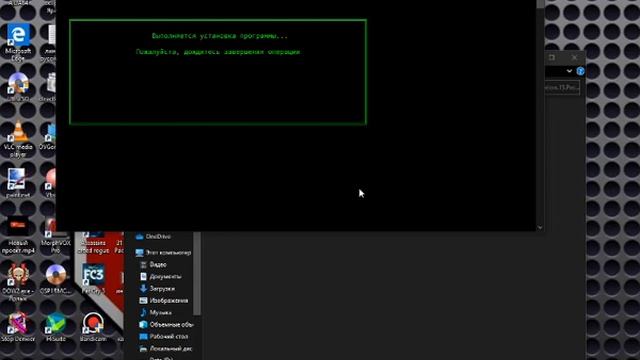Maximize the Explorer window behind console
The image size is (640, 360).
(552, 58)
